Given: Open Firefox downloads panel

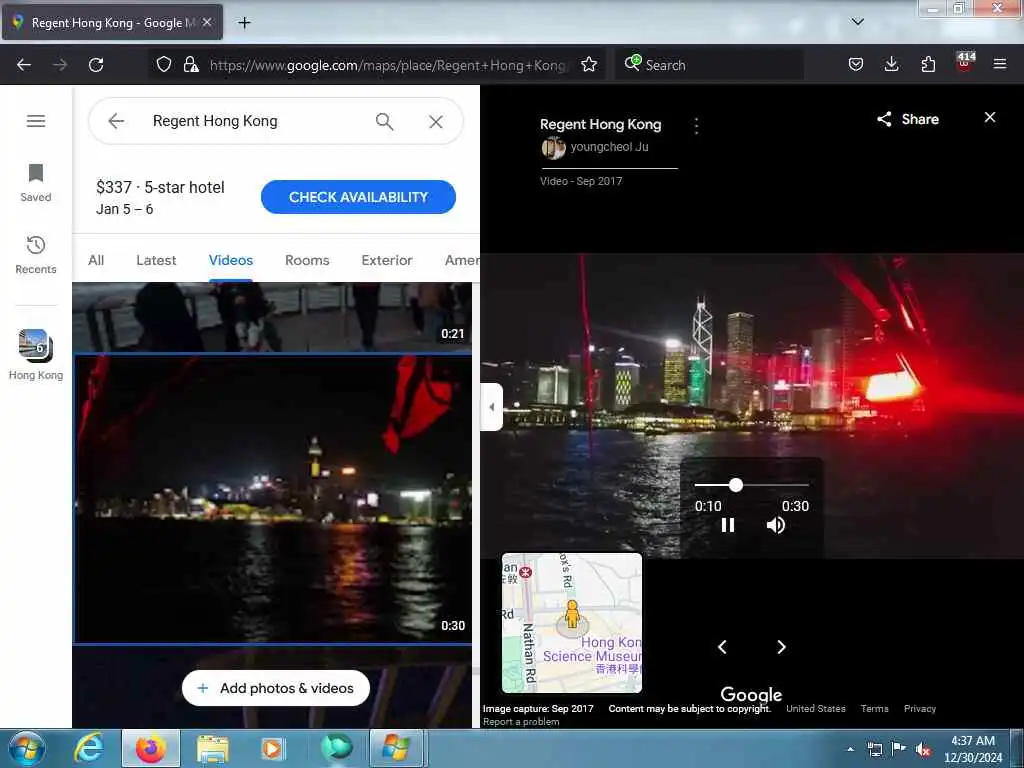Looking at the screenshot, I should pos(891,64).
